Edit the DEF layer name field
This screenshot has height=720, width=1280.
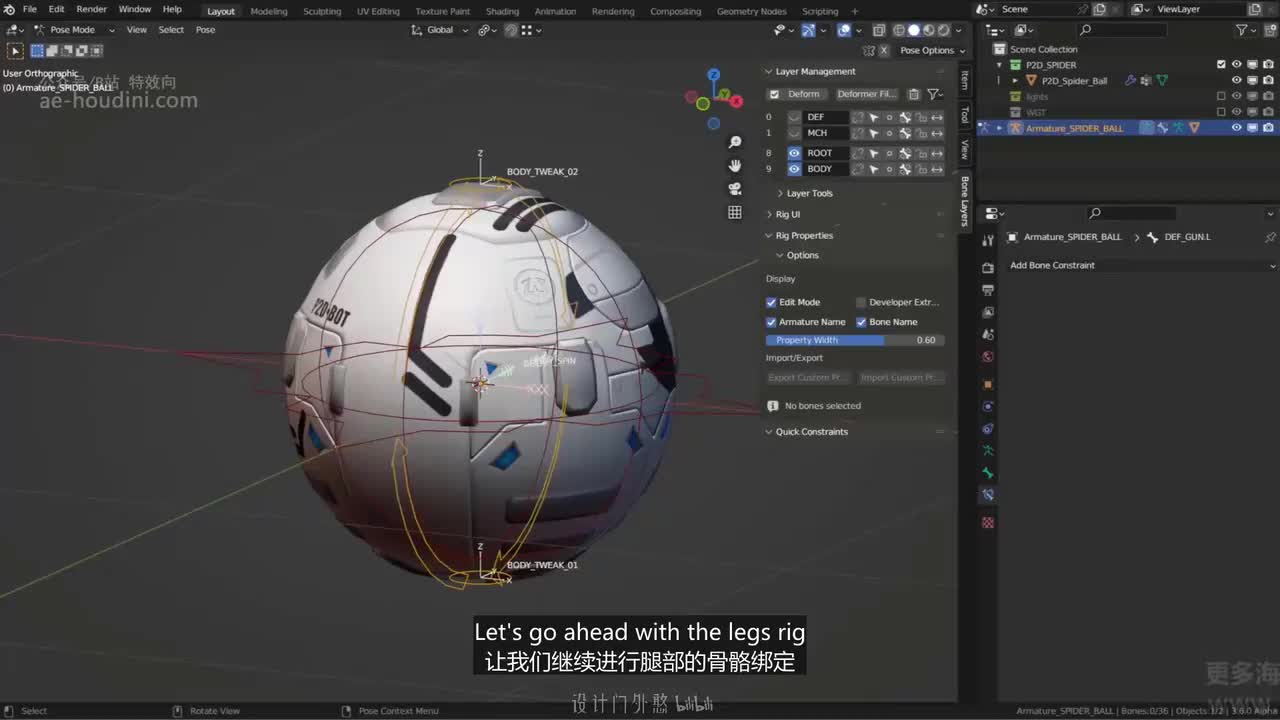(827, 117)
